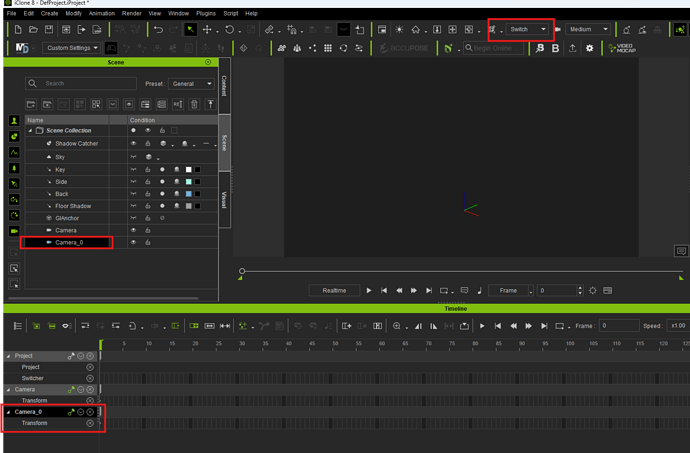This screenshot has height=453, width=690.
Task: Click the Back light blue color swatch
Action: pos(189,194)
